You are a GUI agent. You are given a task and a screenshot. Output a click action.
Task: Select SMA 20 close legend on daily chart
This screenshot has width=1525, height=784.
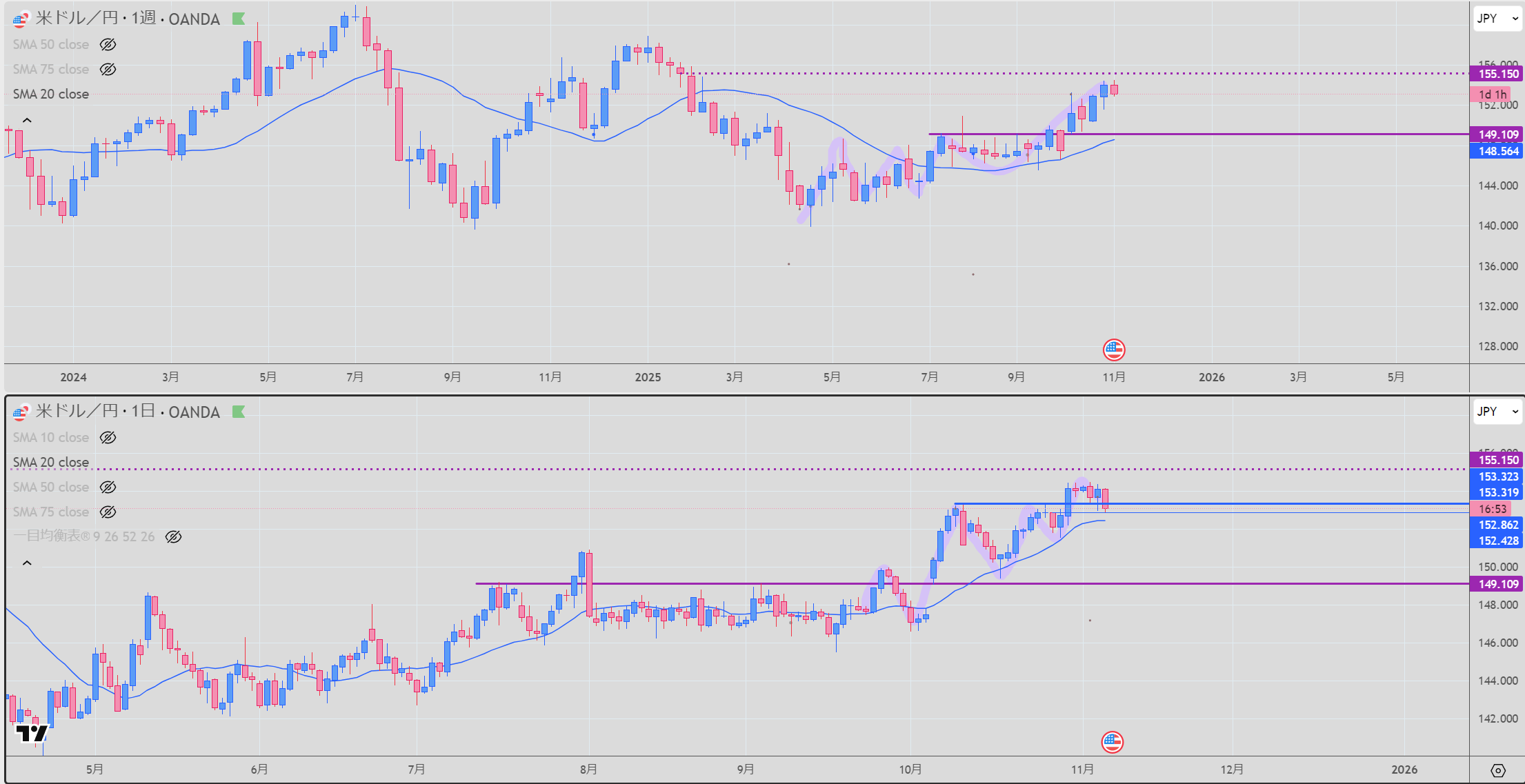click(x=51, y=463)
